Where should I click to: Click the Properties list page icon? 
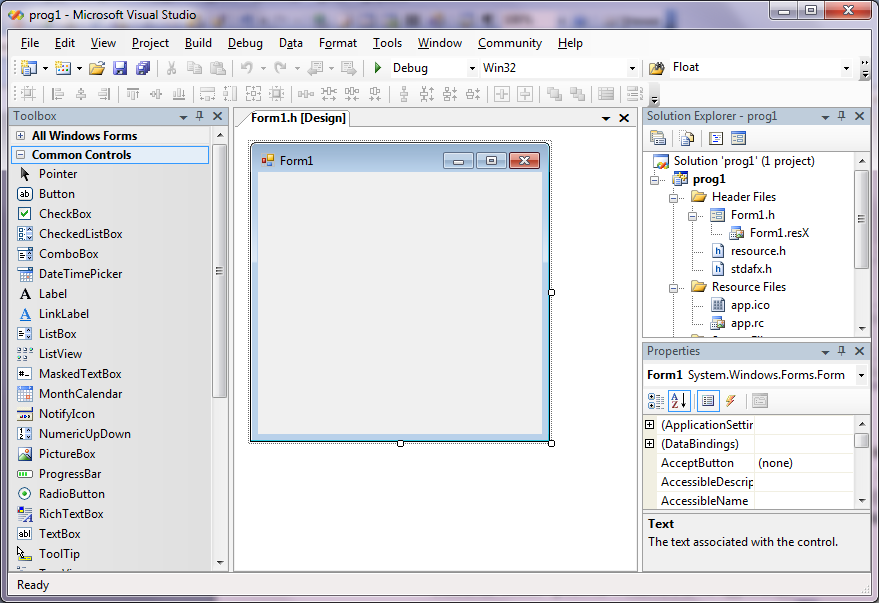[x=708, y=401]
